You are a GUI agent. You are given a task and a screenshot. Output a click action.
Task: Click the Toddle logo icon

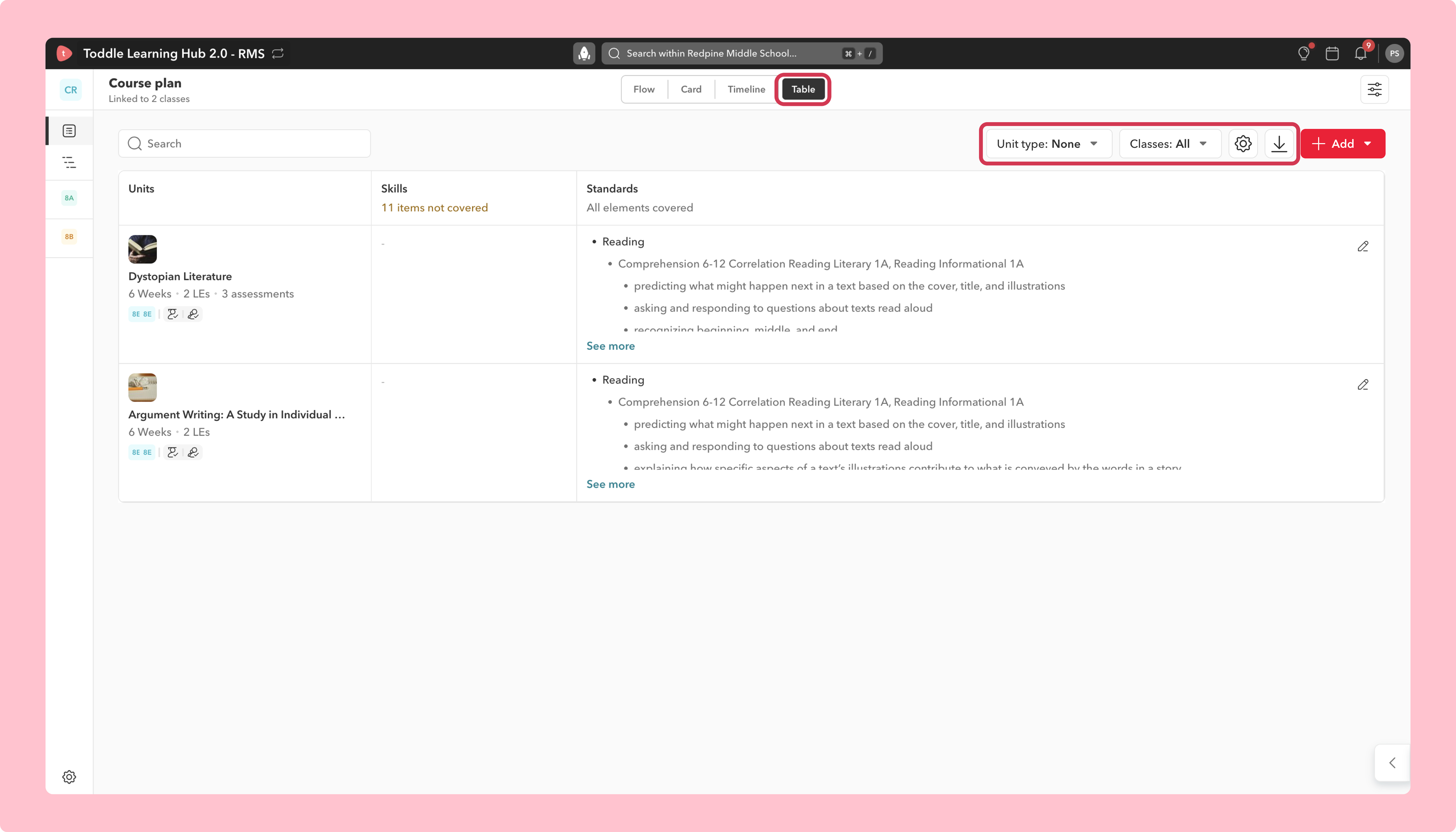64,53
